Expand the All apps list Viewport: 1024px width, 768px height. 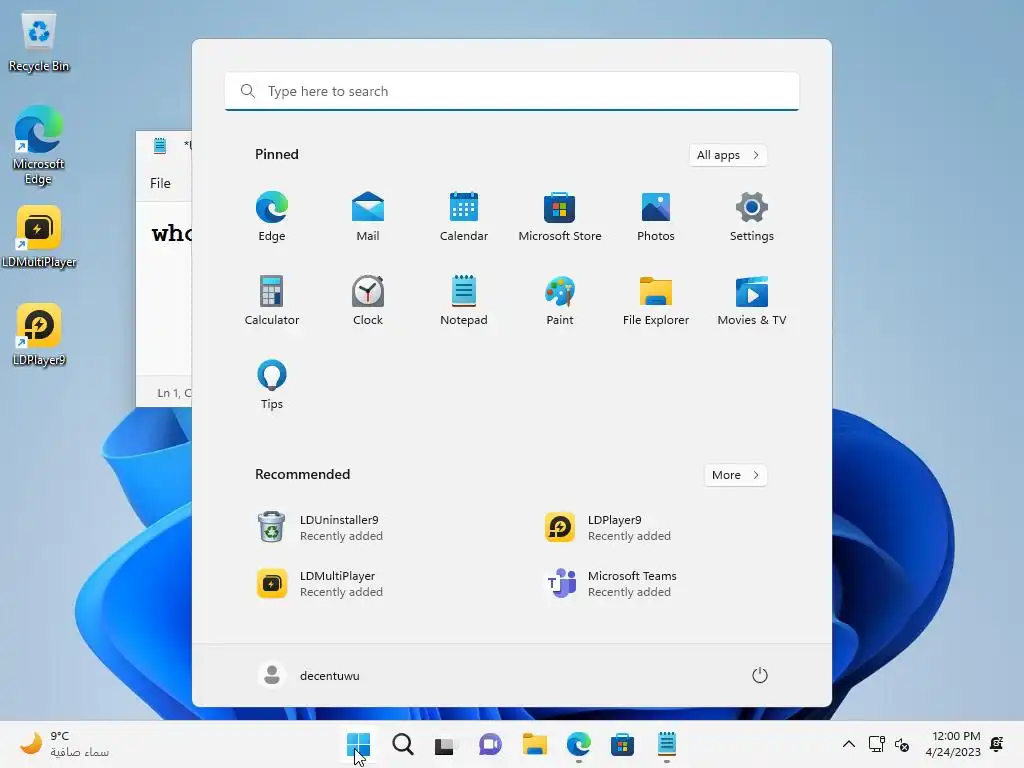[x=728, y=155]
